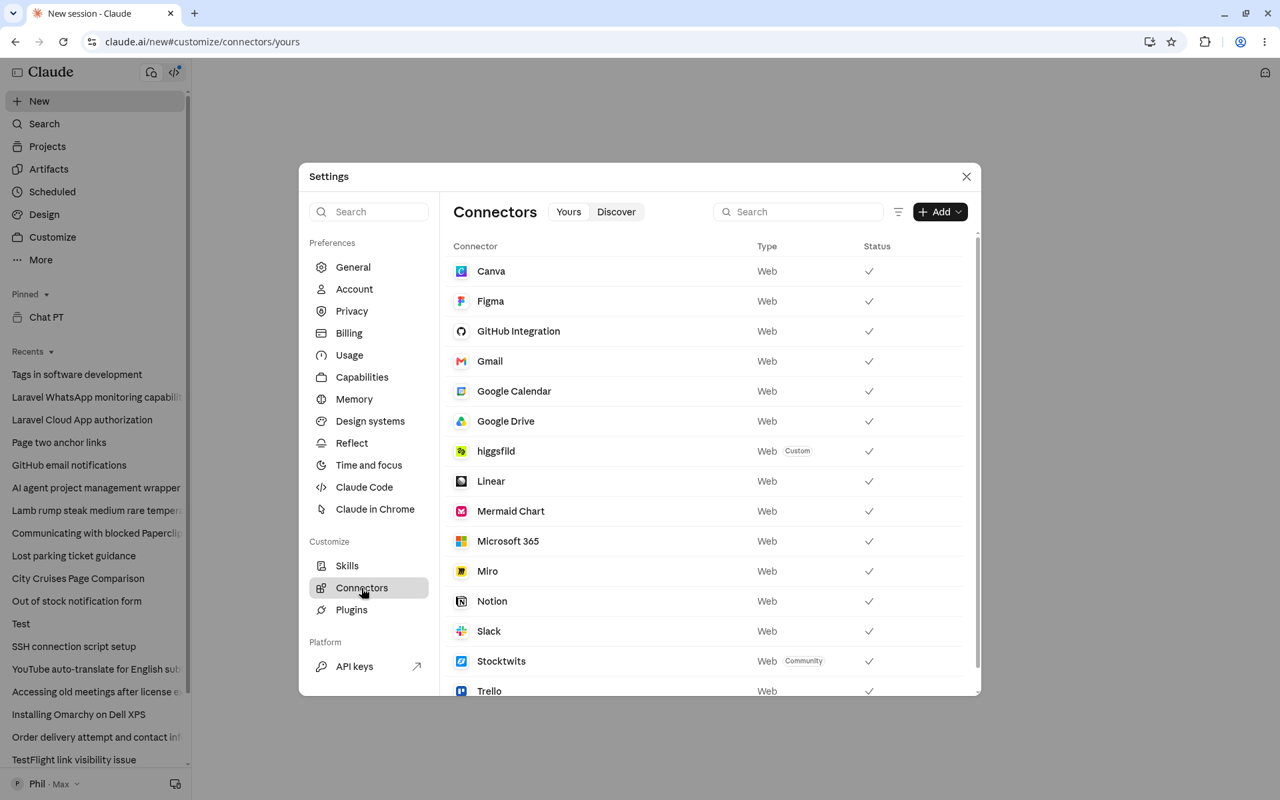Viewport: 1280px width, 800px height.
Task: Open the Skills settings section
Action: [x=369, y=566]
